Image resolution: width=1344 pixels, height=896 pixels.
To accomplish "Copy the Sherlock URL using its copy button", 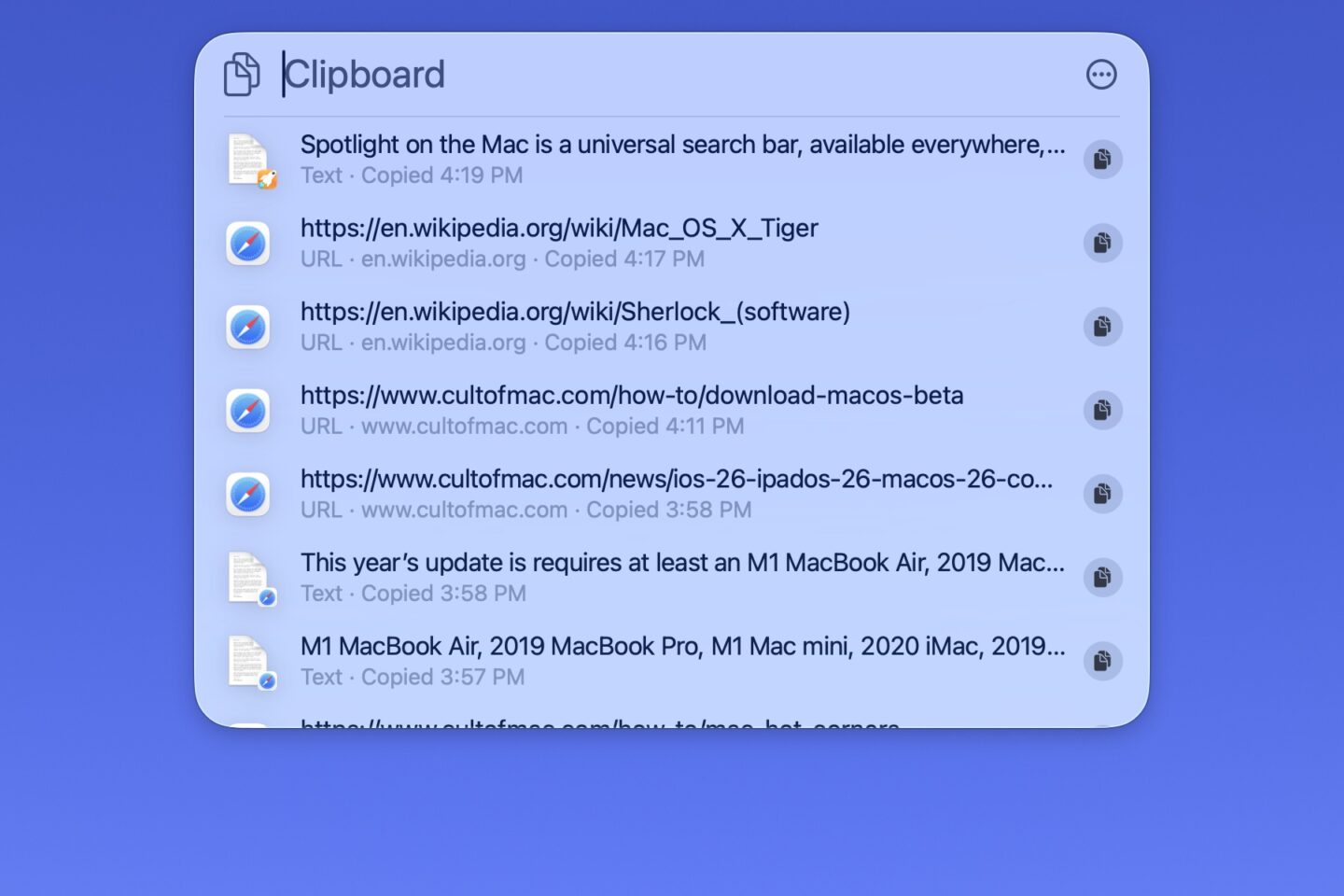I will (x=1102, y=328).
